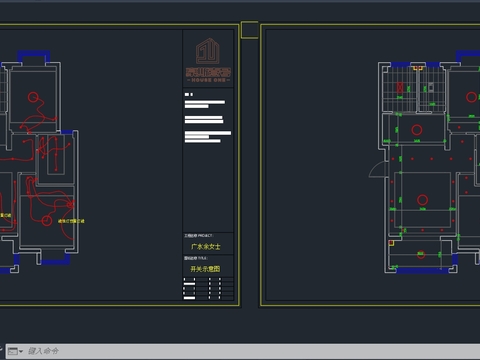Select the small red circle in right plan's bottom room

coord(421,254)
